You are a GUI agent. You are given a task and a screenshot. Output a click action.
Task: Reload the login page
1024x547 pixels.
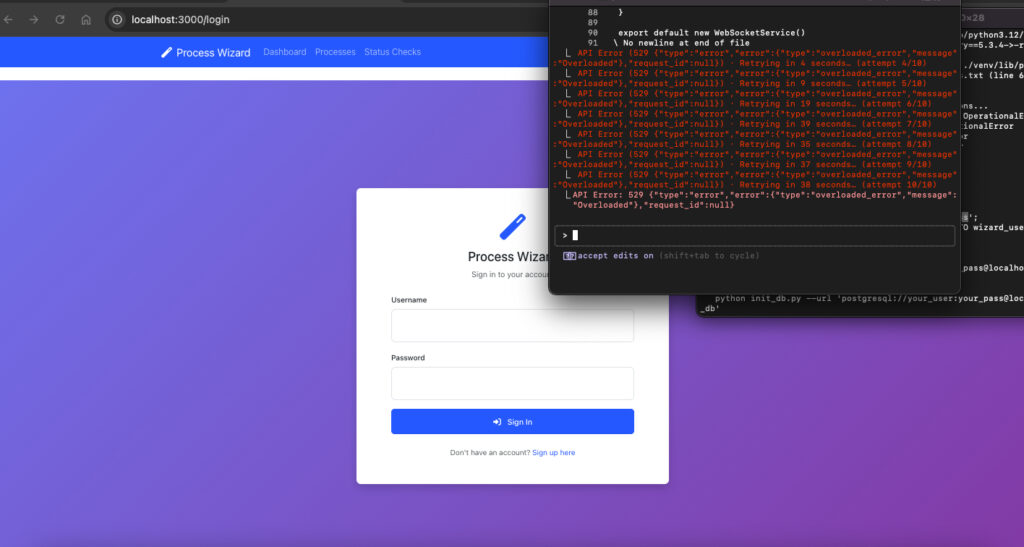pos(60,19)
